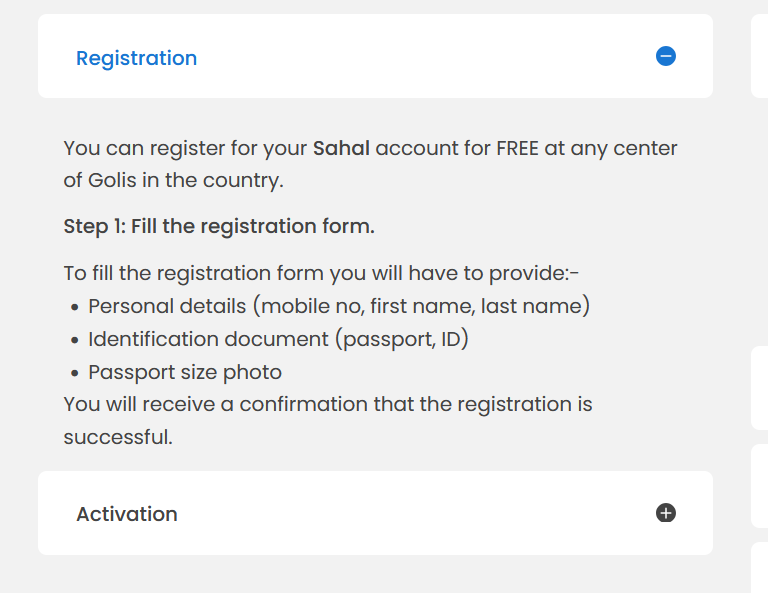Click the Activation section title

(127, 514)
